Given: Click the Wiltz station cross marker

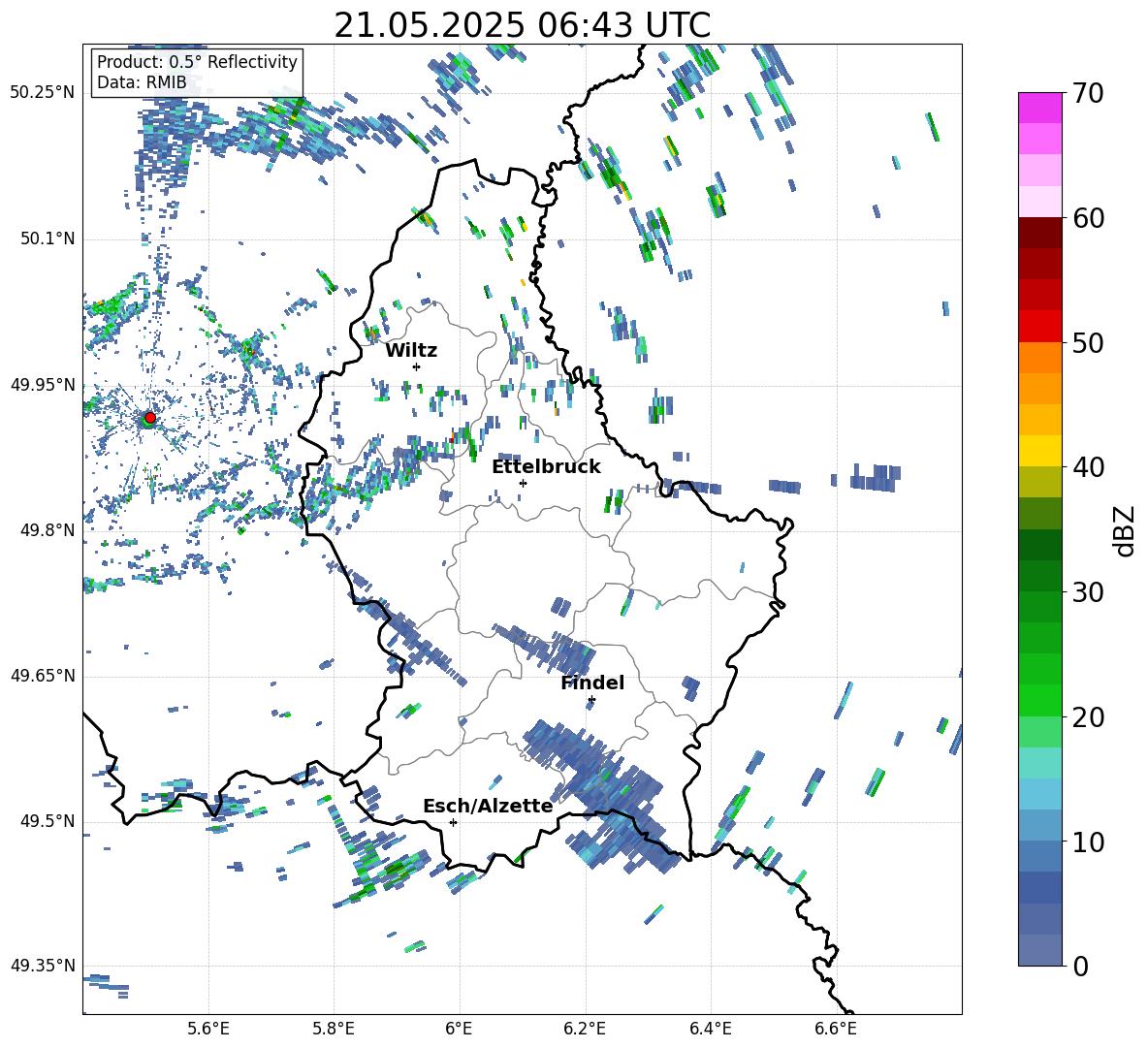Looking at the screenshot, I should pyautogui.click(x=417, y=366).
